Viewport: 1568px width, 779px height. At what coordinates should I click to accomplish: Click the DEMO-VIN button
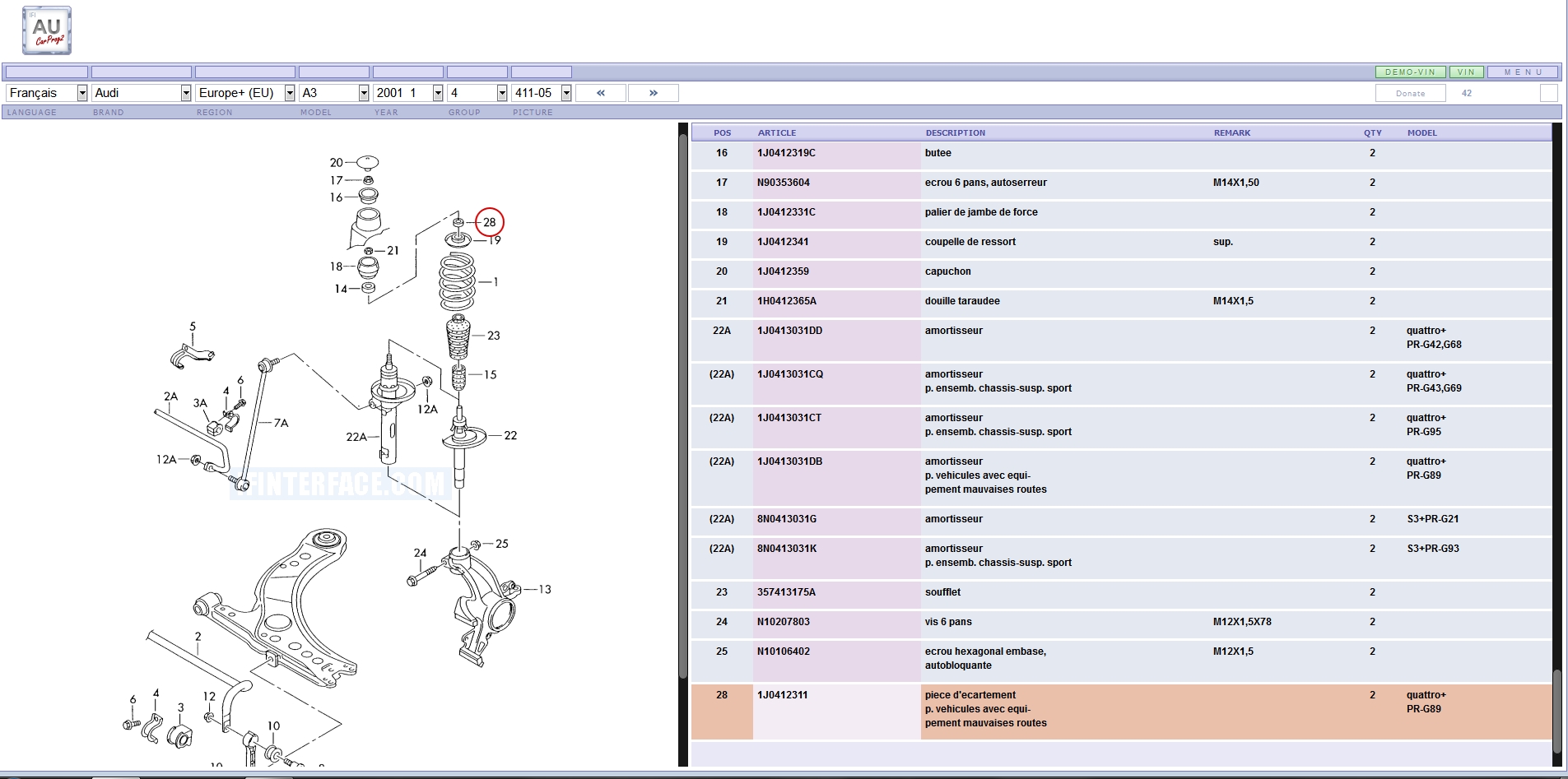[1410, 72]
